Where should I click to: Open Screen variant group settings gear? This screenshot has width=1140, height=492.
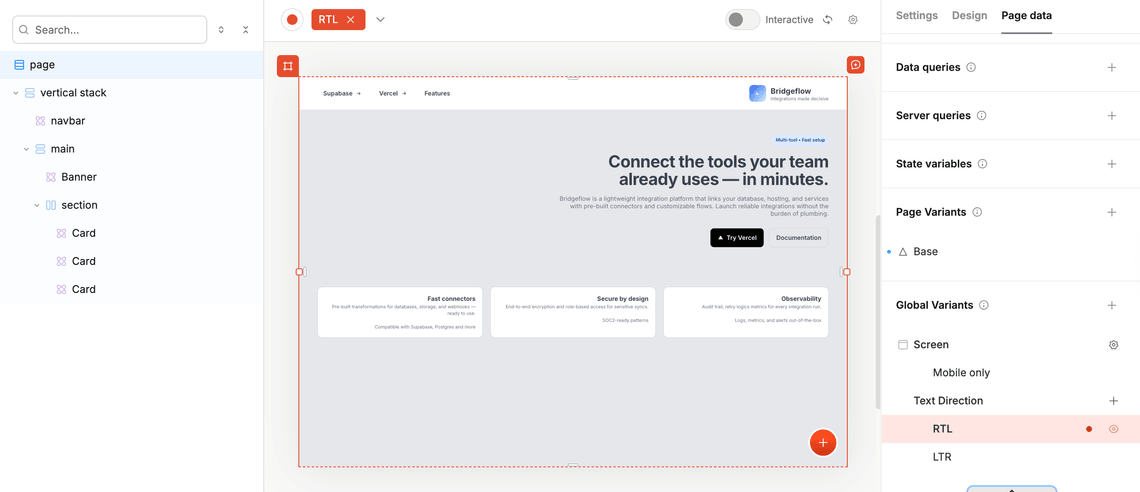(x=1113, y=345)
